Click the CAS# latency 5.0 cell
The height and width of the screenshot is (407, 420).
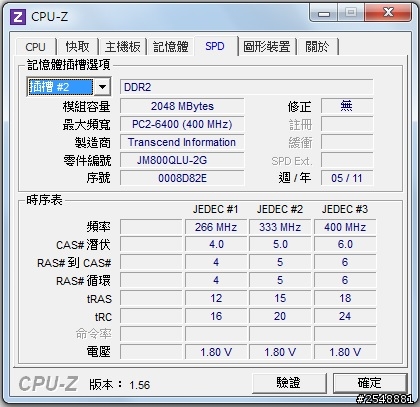point(280,244)
